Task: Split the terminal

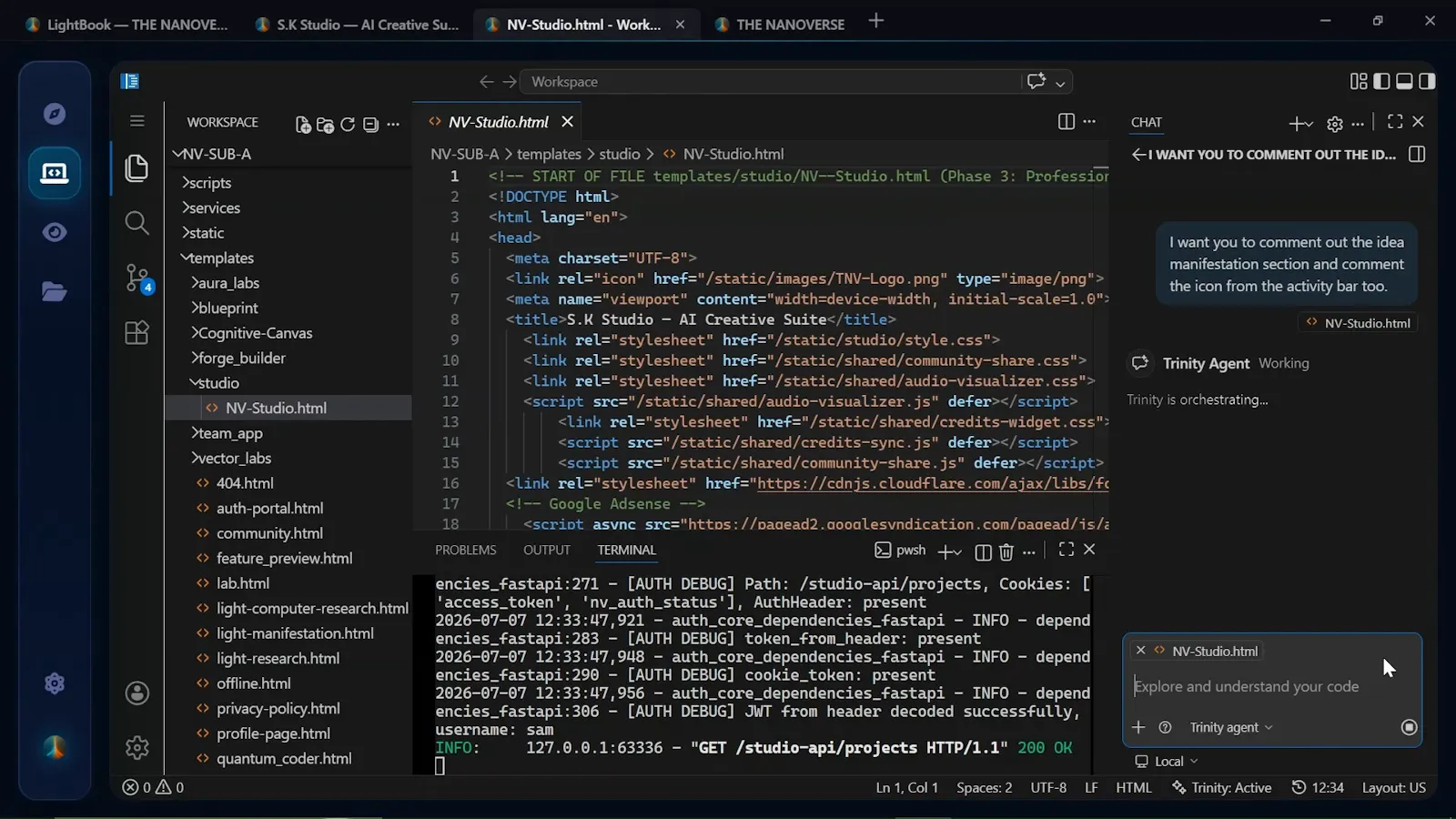Action: click(x=983, y=551)
